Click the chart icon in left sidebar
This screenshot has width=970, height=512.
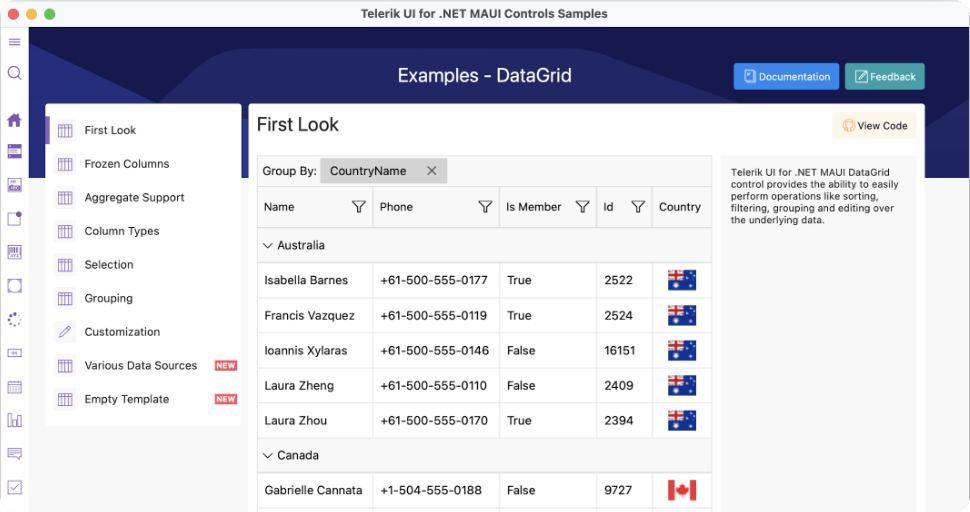tap(14, 420)
